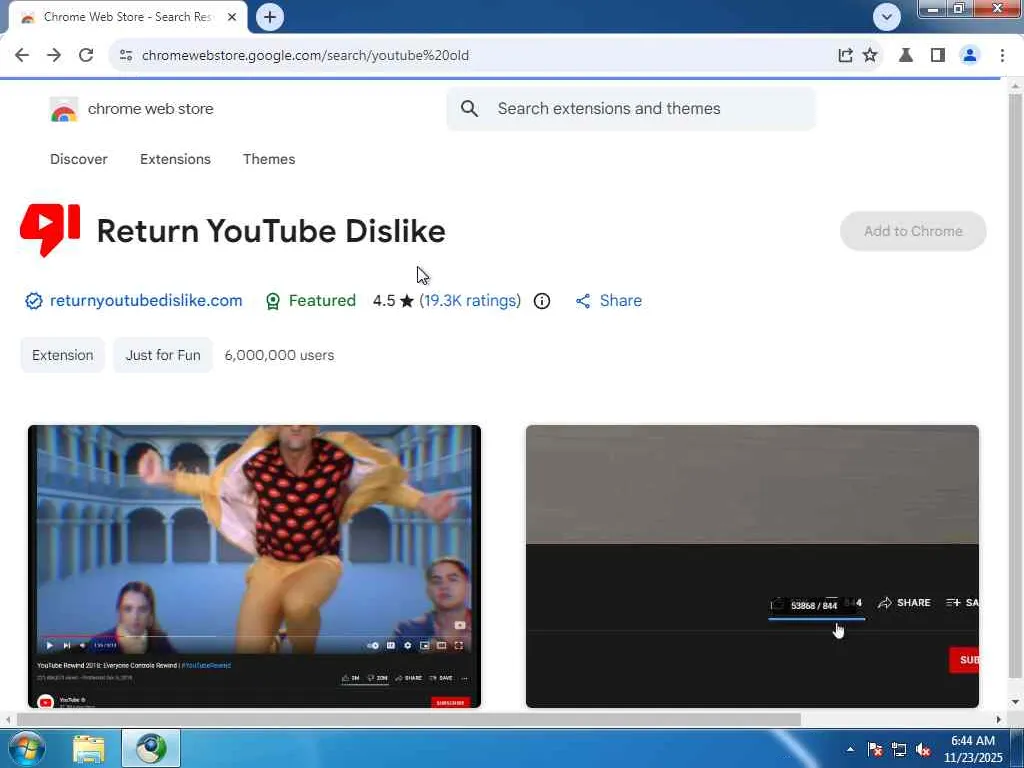Expand the tab search dropdown arrow
Viewport: 1024px width, 768px height.
(x=886, y=17)
